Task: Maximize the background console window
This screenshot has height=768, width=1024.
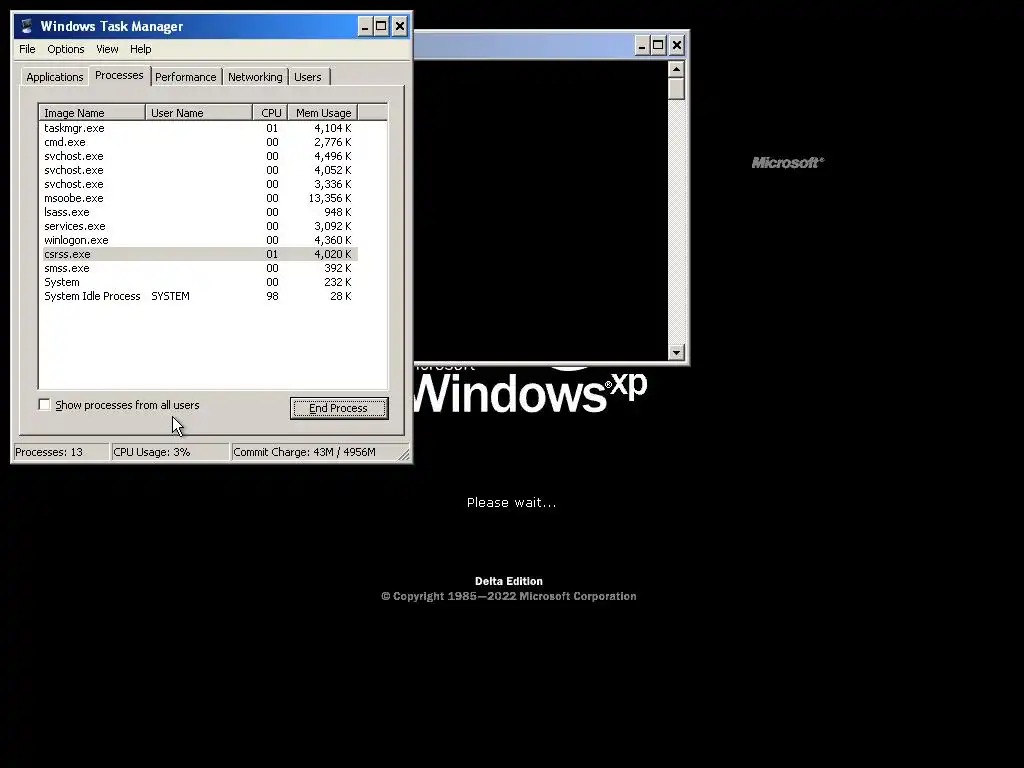Action: [658, 46]
